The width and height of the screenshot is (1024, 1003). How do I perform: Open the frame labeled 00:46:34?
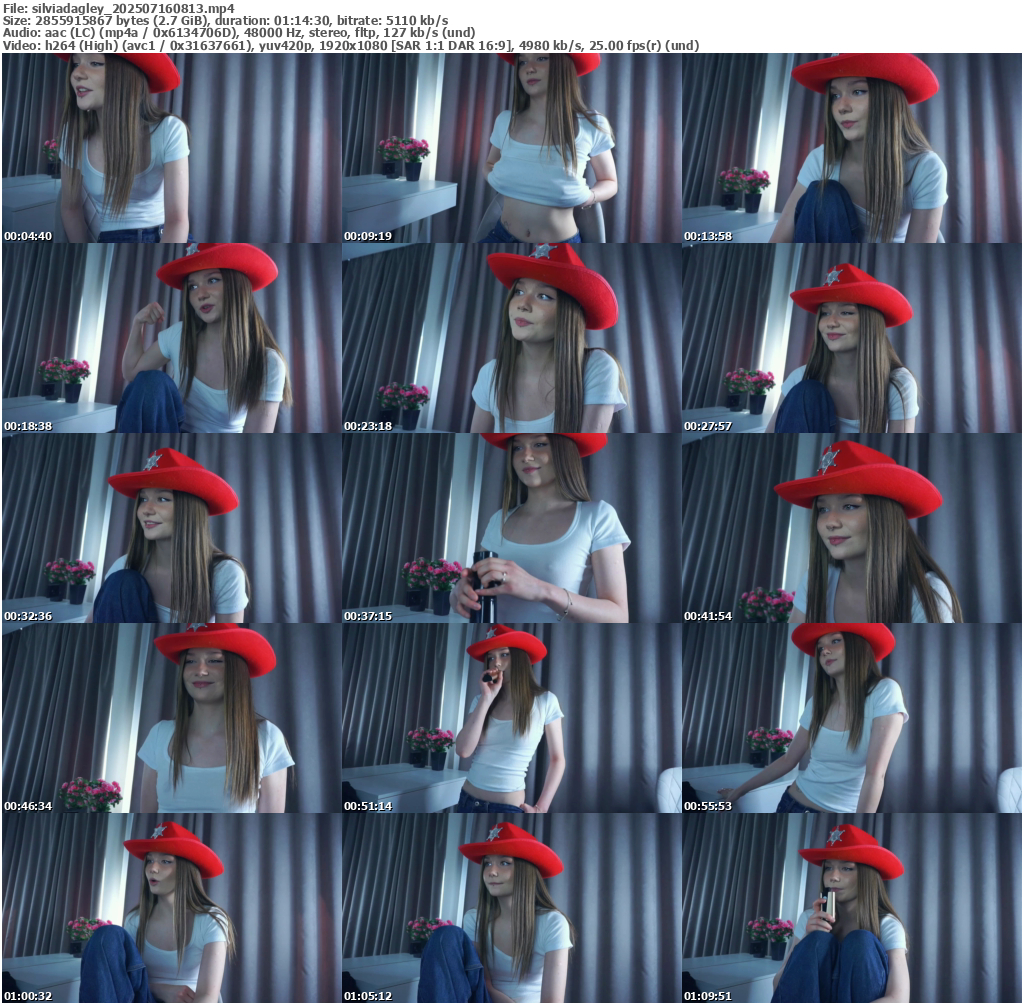click(x=171, y=718)
